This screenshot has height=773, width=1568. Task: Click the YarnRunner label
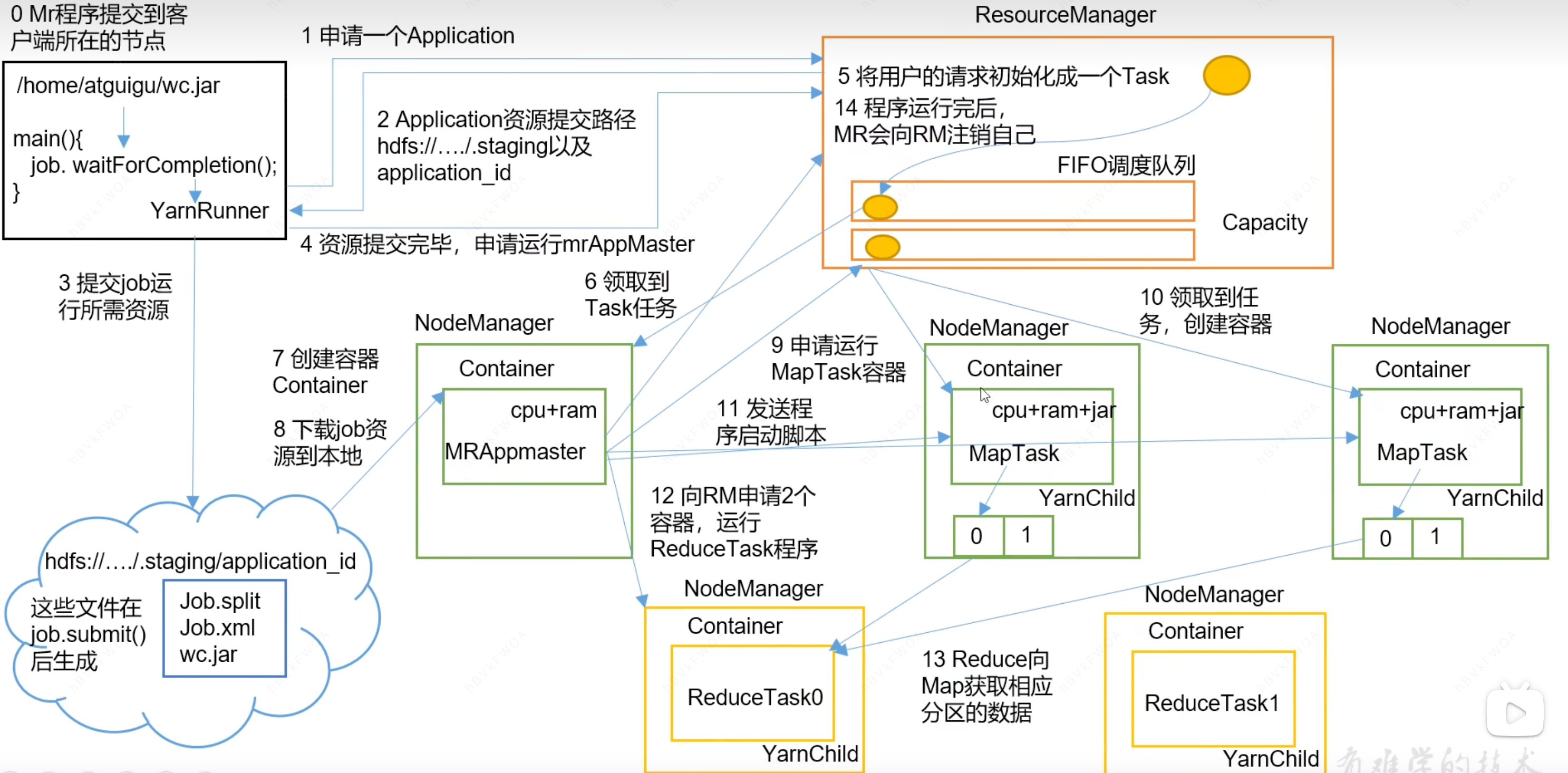click(209, 210)
